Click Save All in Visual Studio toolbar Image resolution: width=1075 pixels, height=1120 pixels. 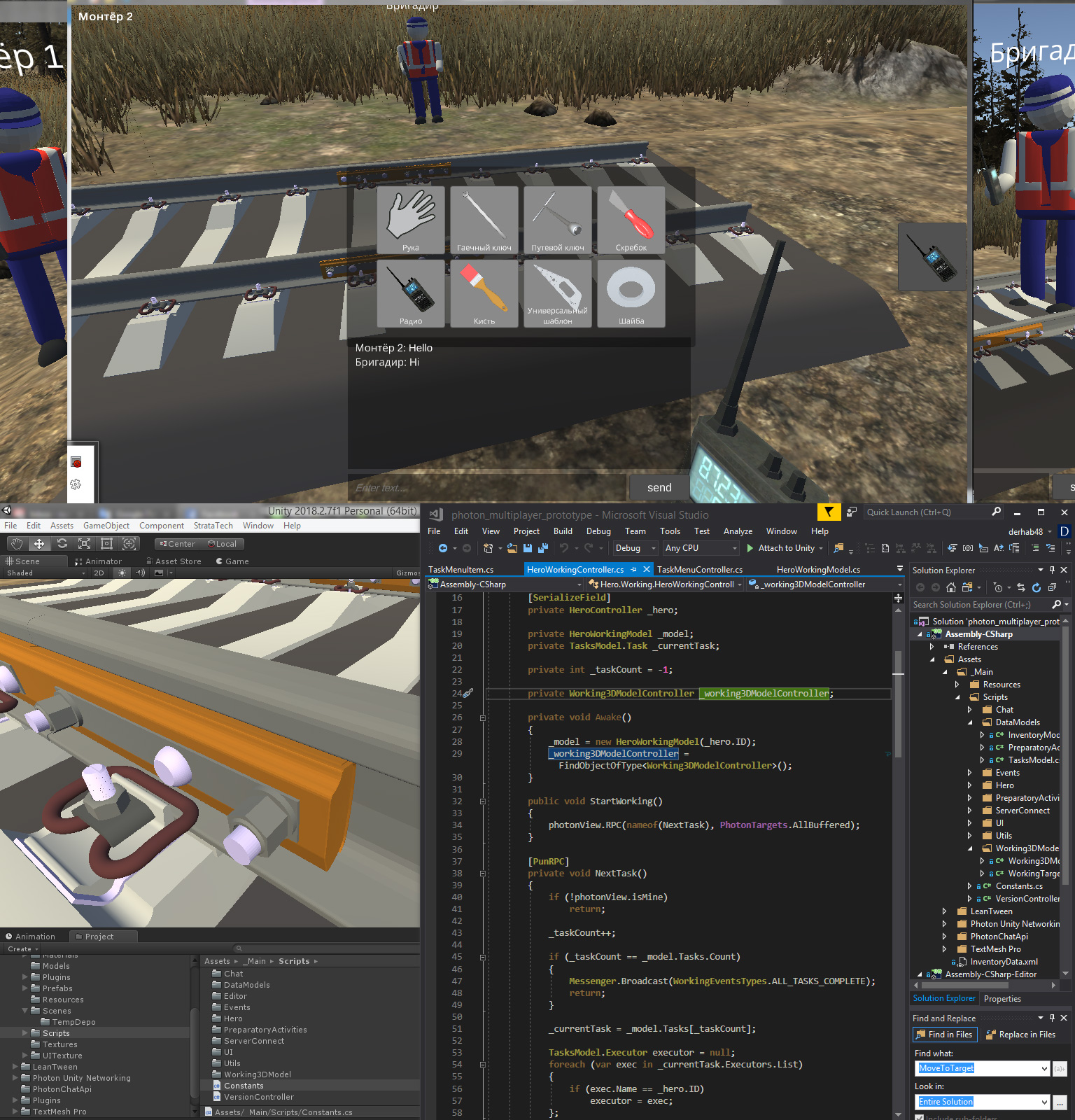click(542, 548)
